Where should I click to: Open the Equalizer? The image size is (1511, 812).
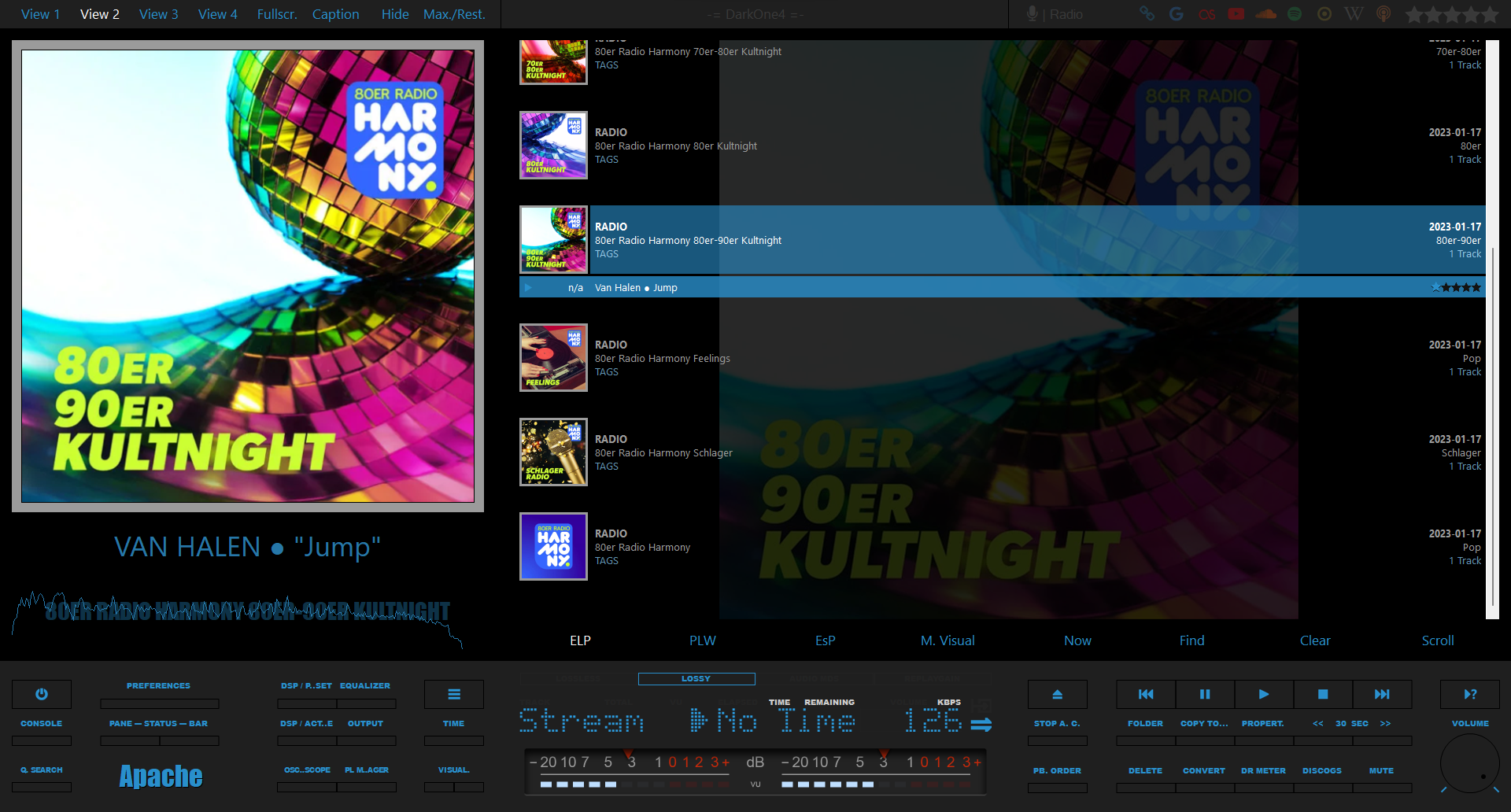point(365,686)
